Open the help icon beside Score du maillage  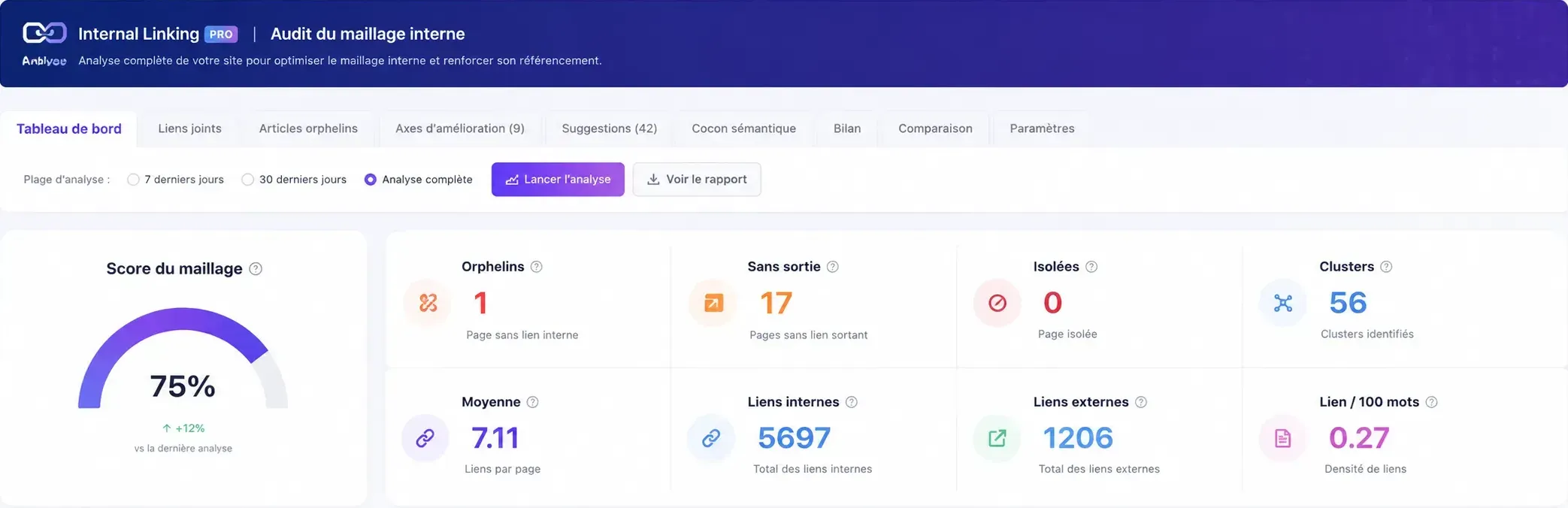256,269
